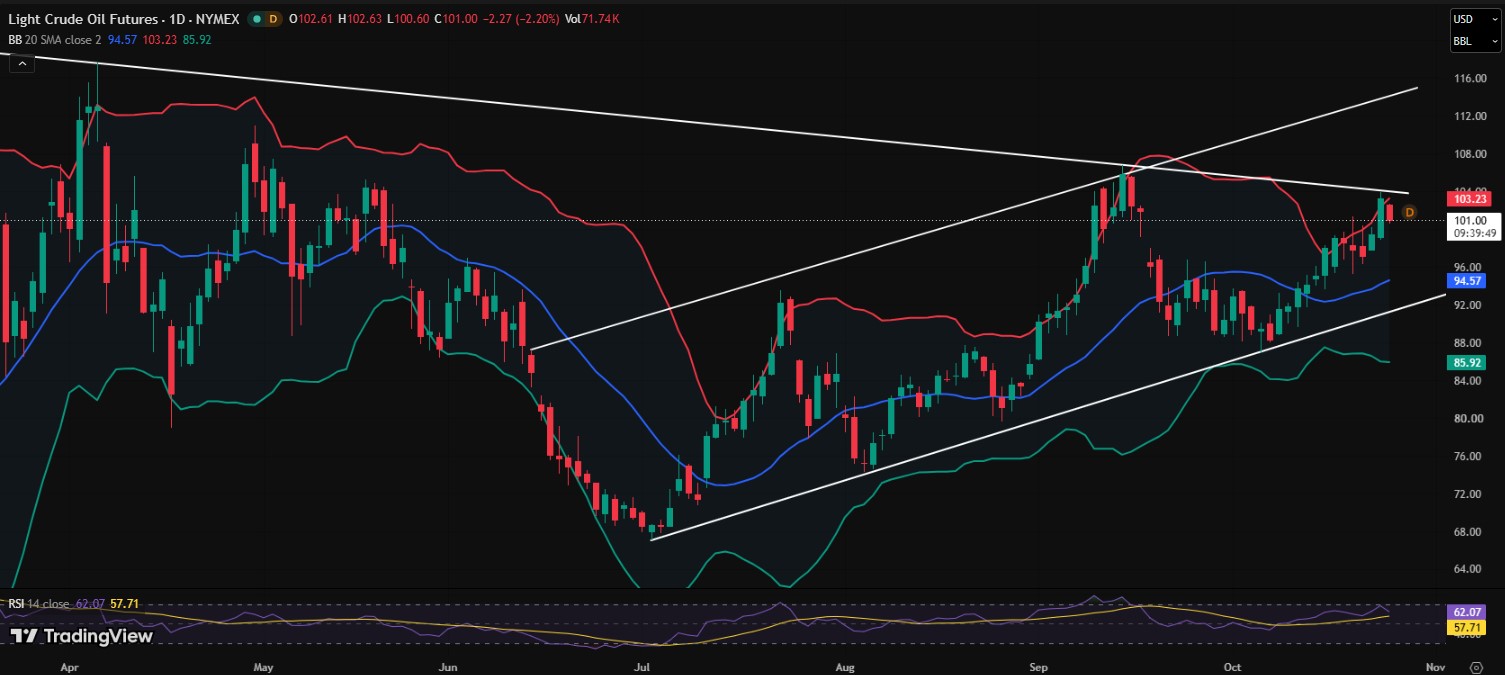This screenshot has width=1505, height=675.
Task: Click the H102.63 high value in header
Action: (x=362, y=19)
